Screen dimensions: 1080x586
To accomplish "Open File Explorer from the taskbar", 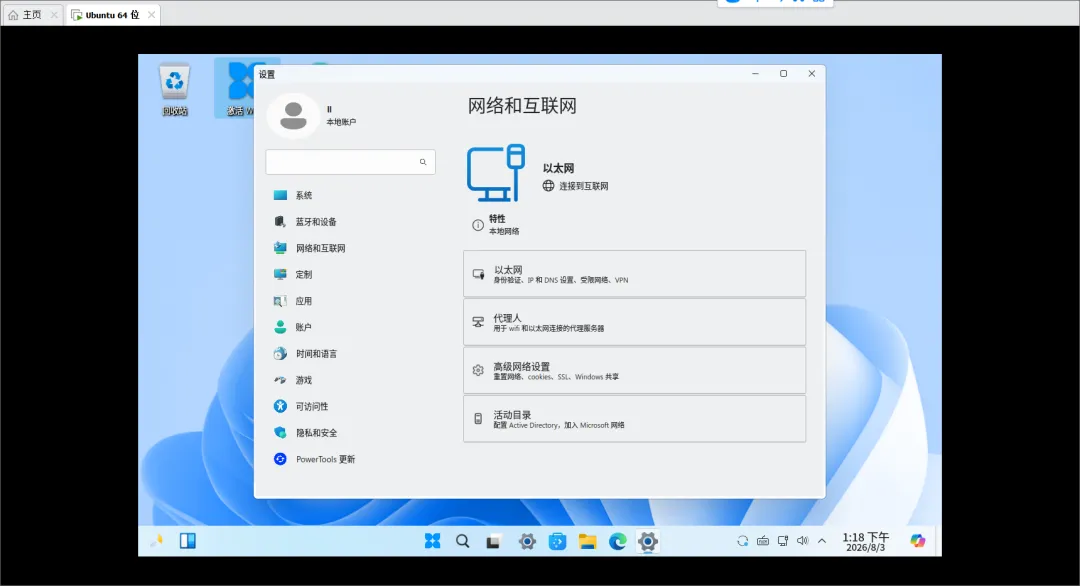I will tap(588, 542).
